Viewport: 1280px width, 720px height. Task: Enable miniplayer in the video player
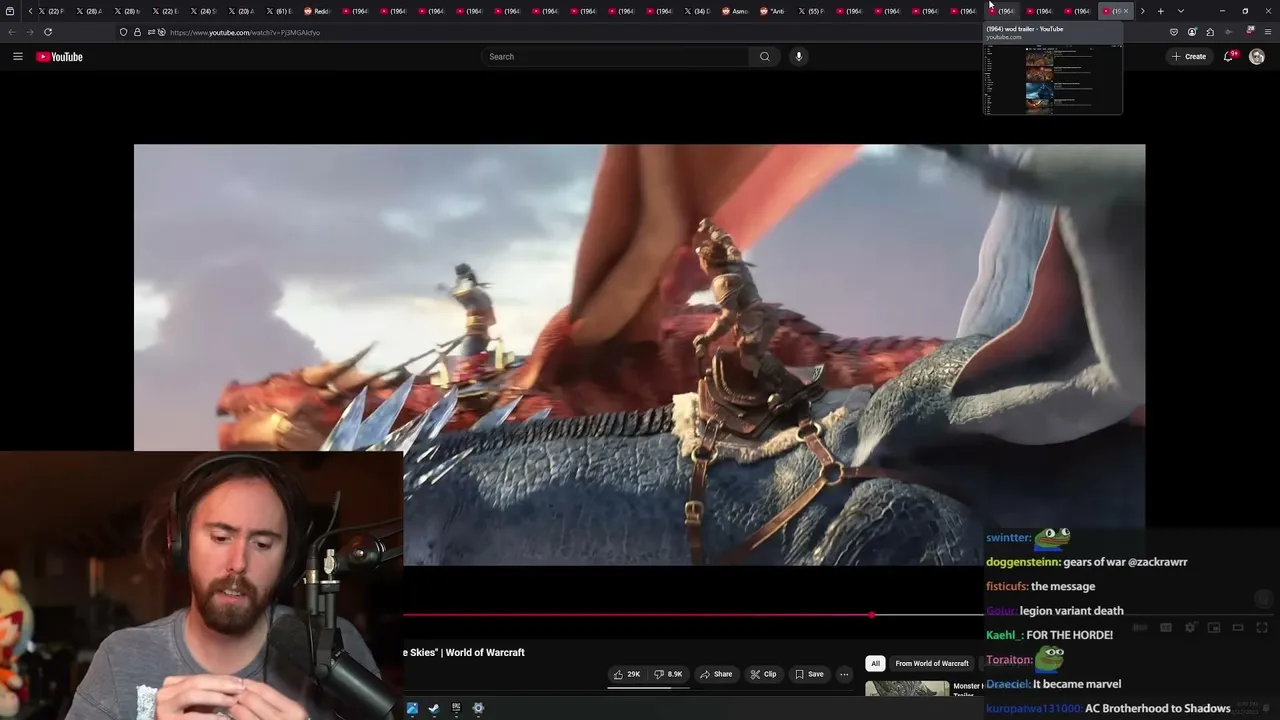(x=1214, y=628)
